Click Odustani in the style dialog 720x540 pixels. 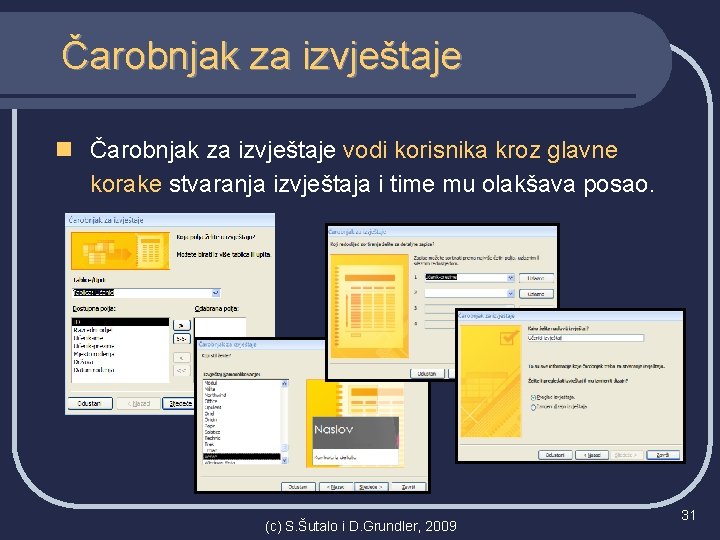click(298, 487)
